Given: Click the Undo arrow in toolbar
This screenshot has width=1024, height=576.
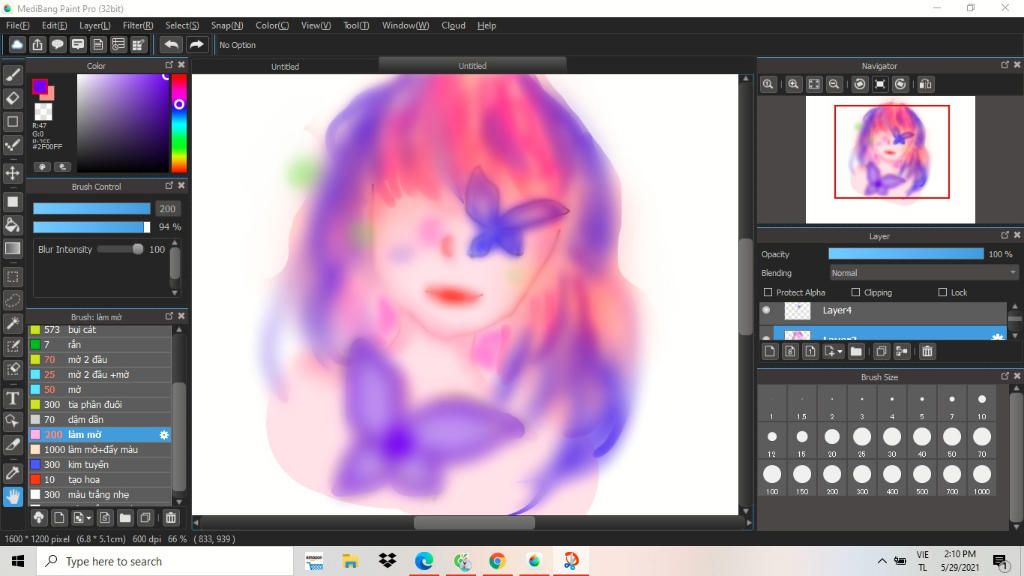Looking at the screenshot, I should (171, 44).
